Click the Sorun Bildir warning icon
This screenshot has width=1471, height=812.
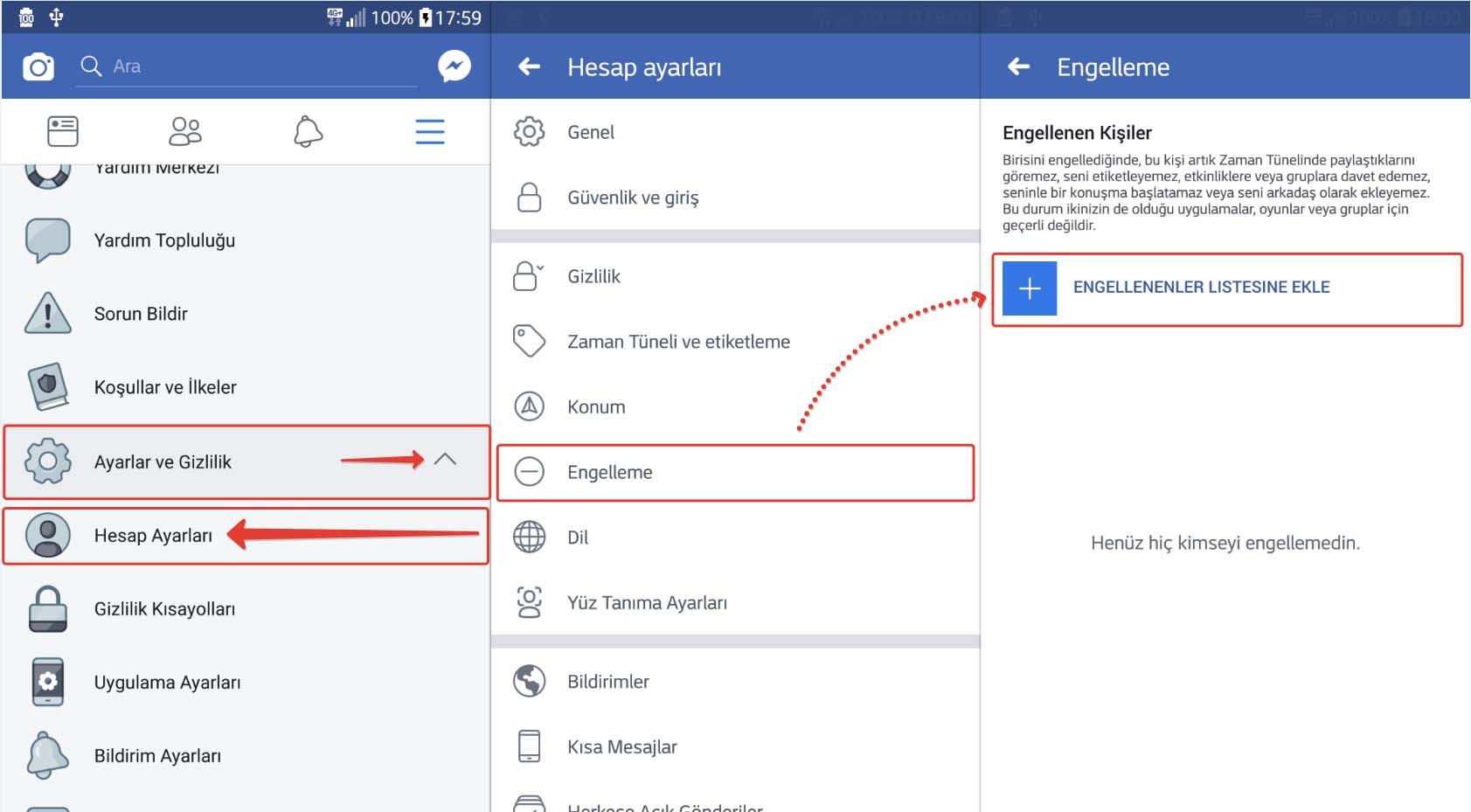click(x=48, y=314)
